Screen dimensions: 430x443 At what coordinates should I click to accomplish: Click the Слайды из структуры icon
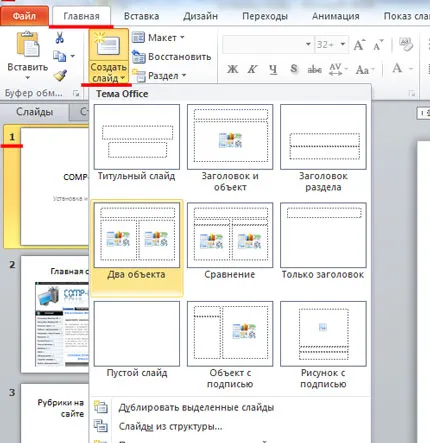click(100, 426)
